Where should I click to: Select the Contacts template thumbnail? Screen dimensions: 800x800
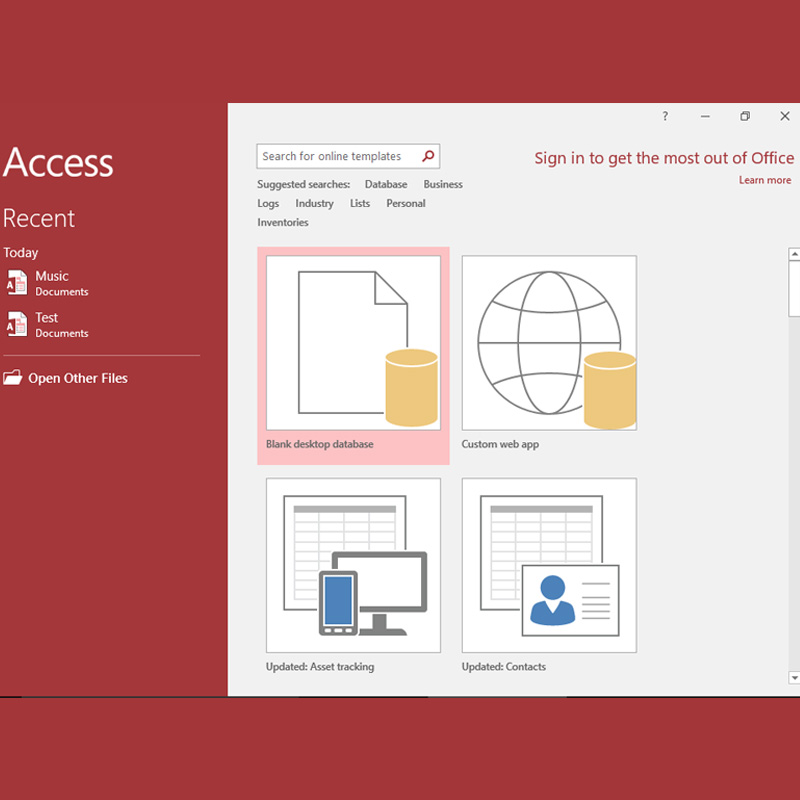(549, 565)
